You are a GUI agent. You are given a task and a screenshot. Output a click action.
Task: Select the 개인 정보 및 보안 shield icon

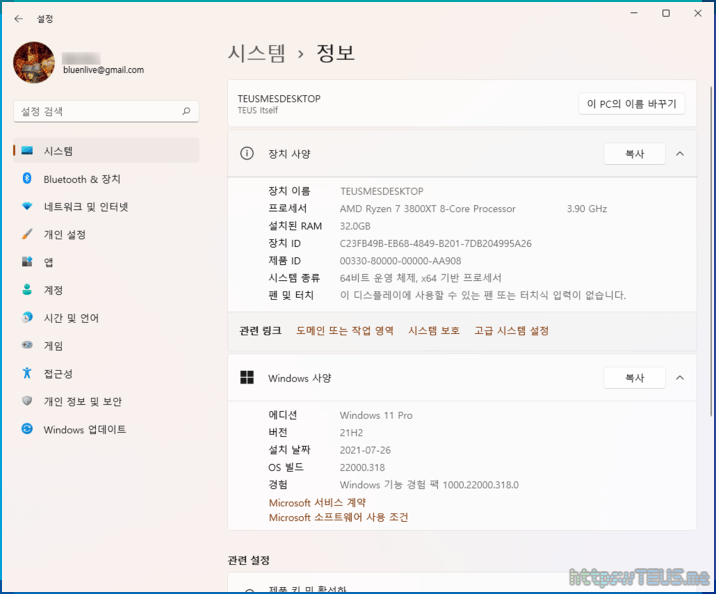pyautogui.click(x=27, y=401)
